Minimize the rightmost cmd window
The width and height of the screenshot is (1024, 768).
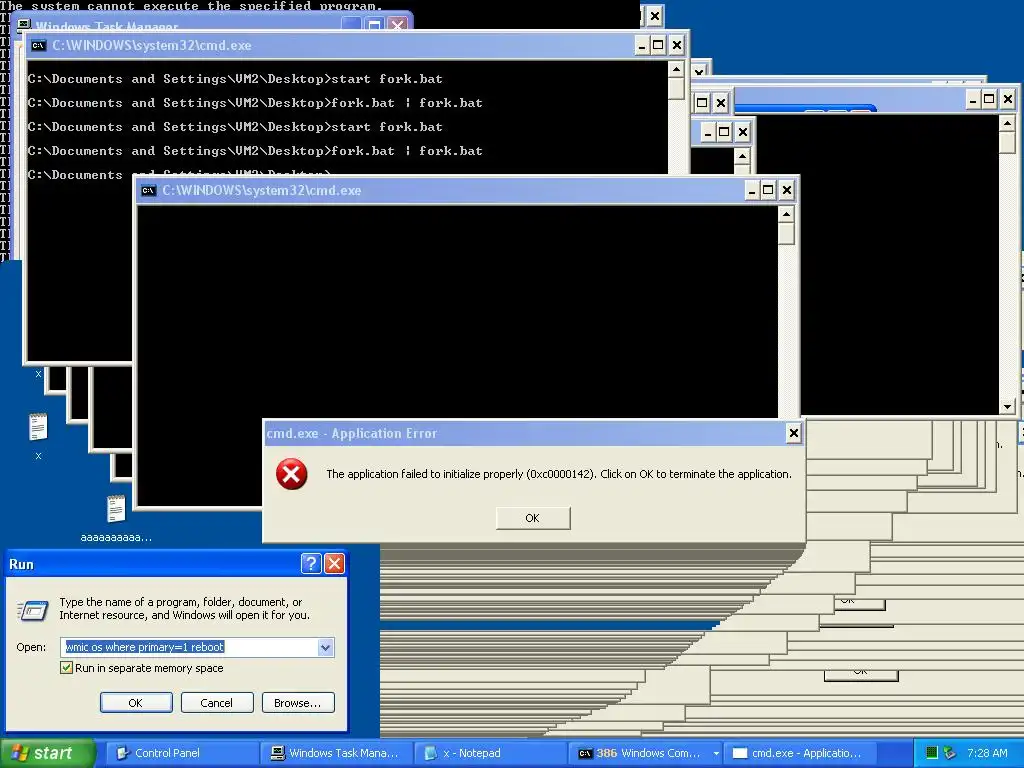(972, 99)
